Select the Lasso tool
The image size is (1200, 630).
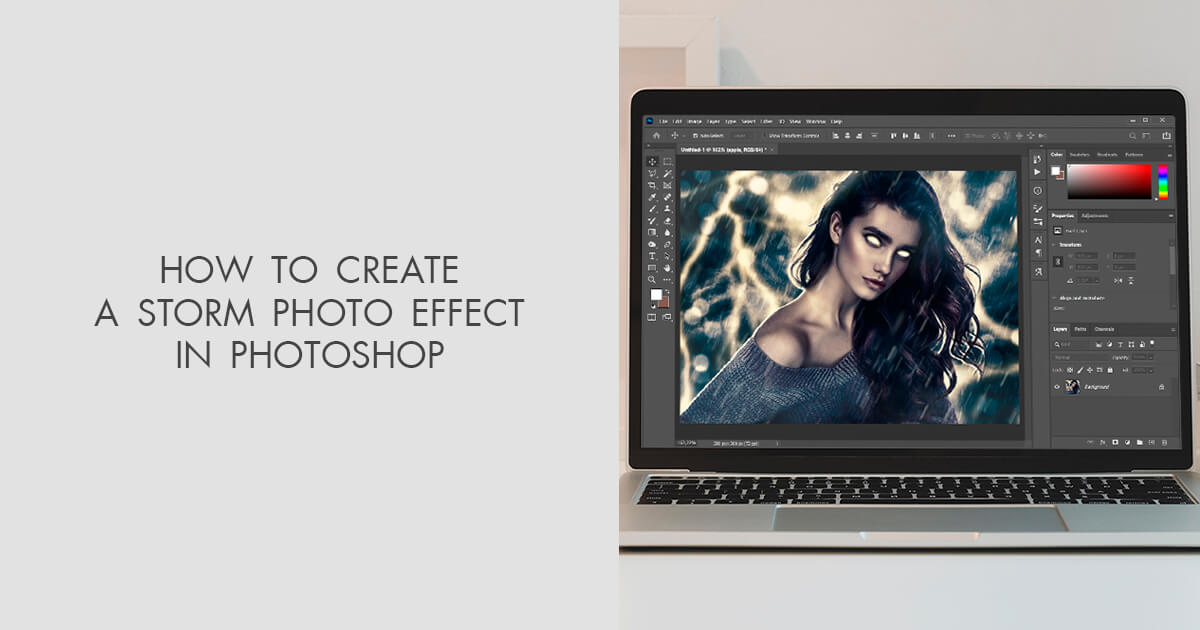[x=652, y=173]
